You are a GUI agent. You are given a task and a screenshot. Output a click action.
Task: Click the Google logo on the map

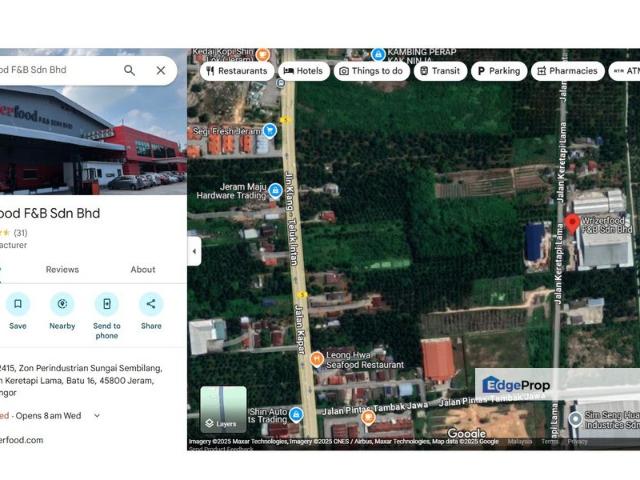coord(467,433)
